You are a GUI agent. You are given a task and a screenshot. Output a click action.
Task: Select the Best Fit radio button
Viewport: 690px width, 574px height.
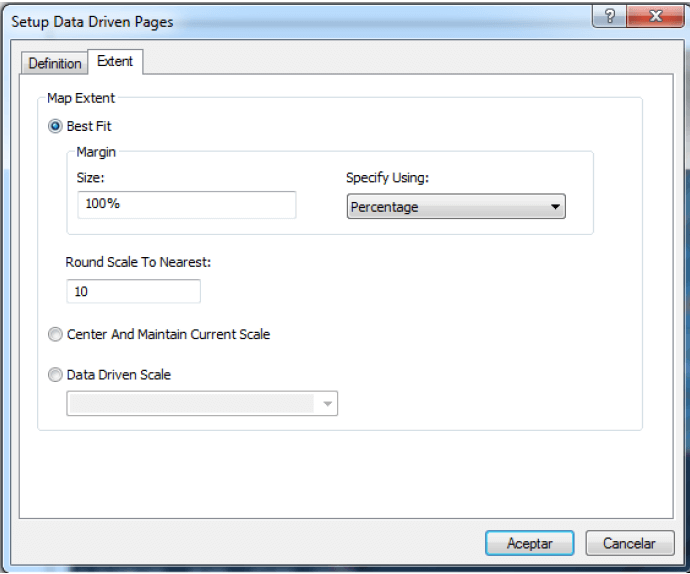(55, 126)
